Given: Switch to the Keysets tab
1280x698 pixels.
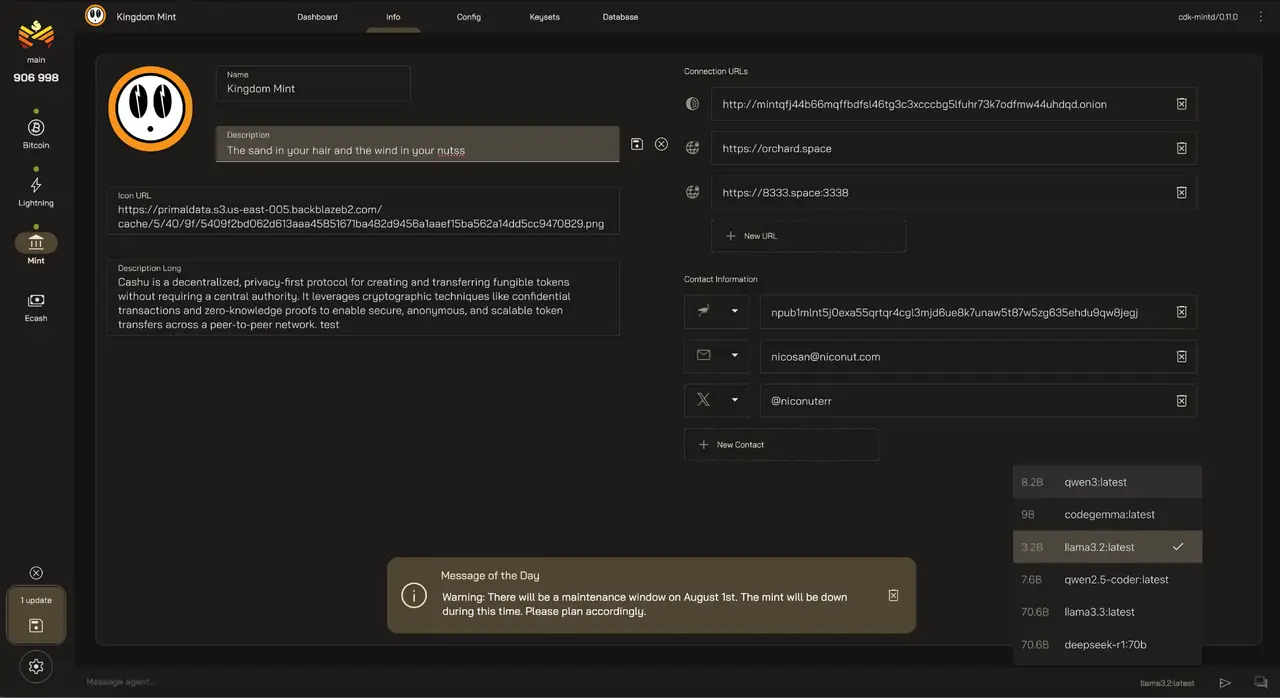Looking at the screenshot, I should point(545,17).
